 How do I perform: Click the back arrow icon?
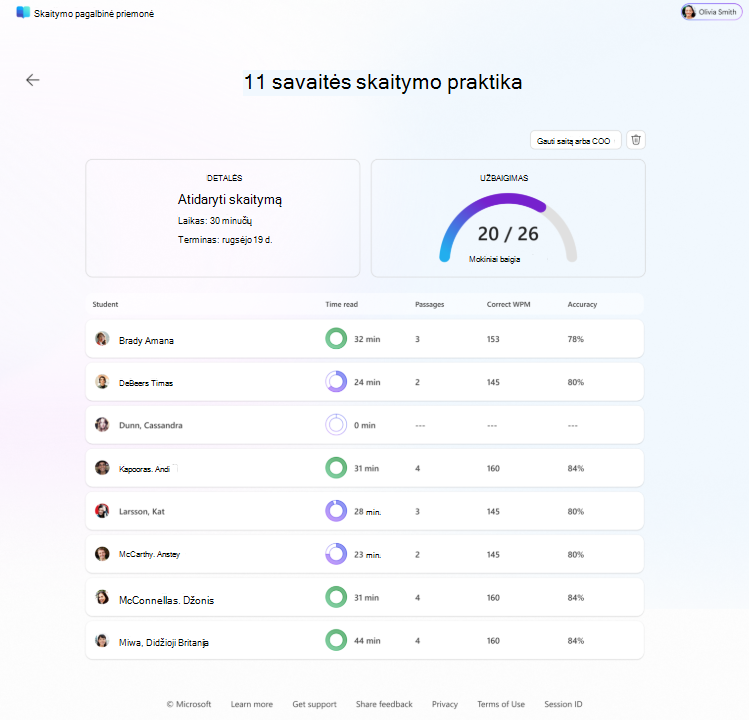(32, 80)
